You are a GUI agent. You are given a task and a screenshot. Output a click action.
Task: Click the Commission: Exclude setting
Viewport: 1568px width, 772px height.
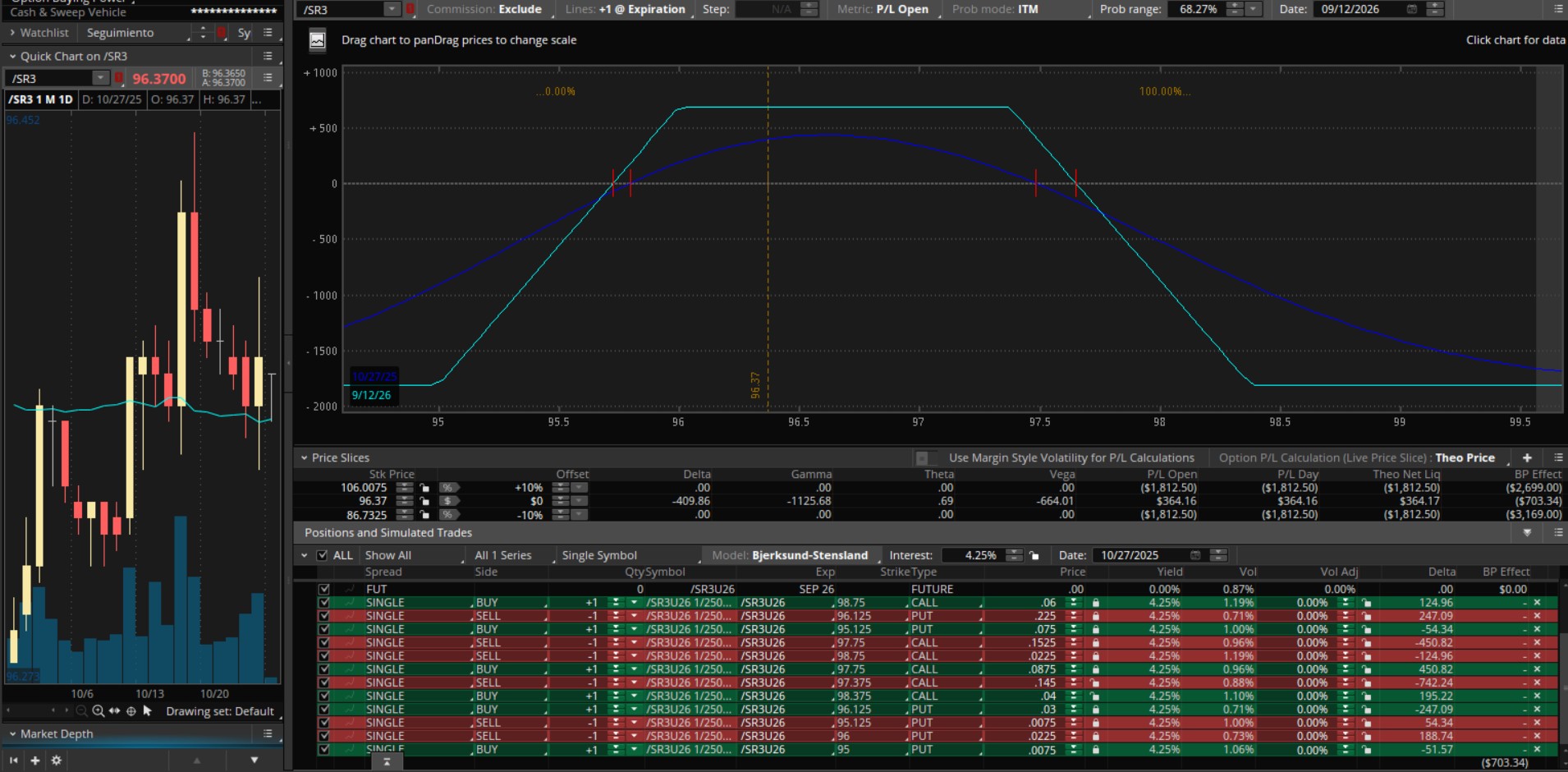point(484,9)
